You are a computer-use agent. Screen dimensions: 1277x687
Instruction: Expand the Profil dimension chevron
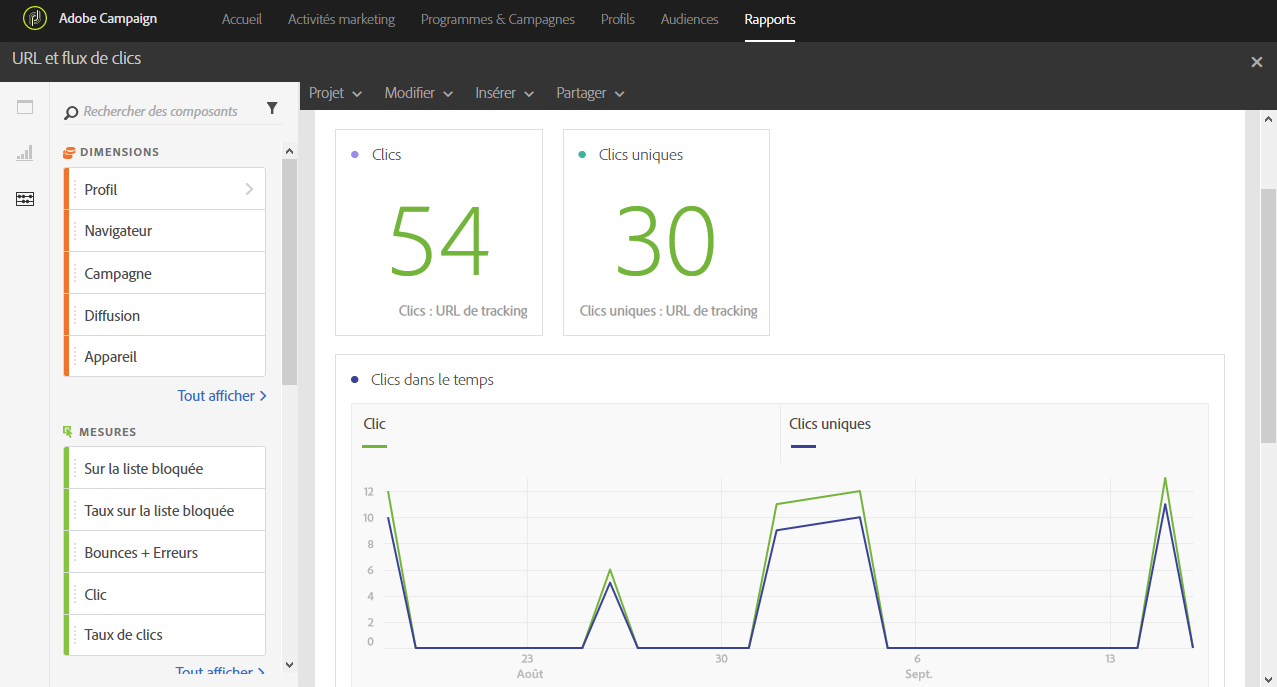tap(249, 189)
